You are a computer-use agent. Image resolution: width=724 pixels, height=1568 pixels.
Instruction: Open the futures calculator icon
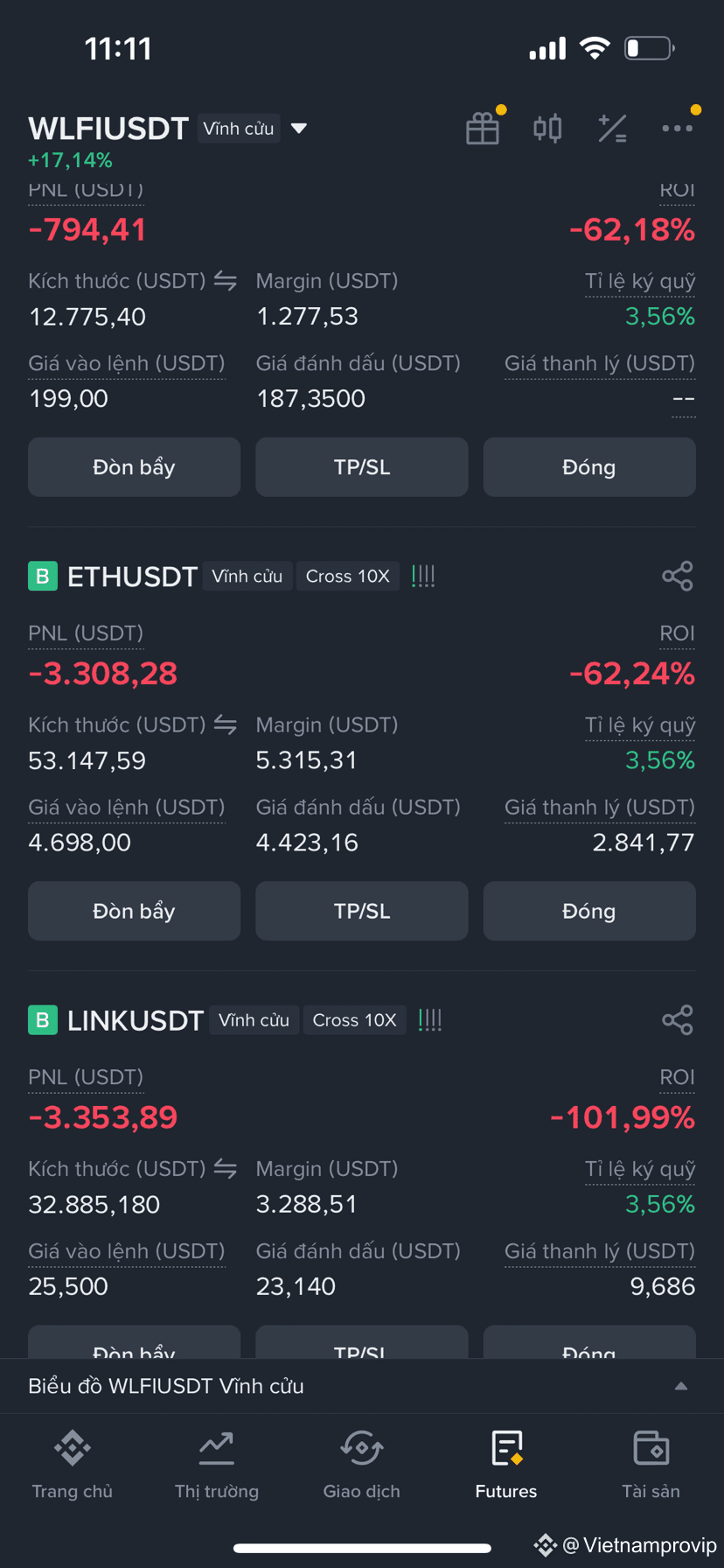point(612,129)
